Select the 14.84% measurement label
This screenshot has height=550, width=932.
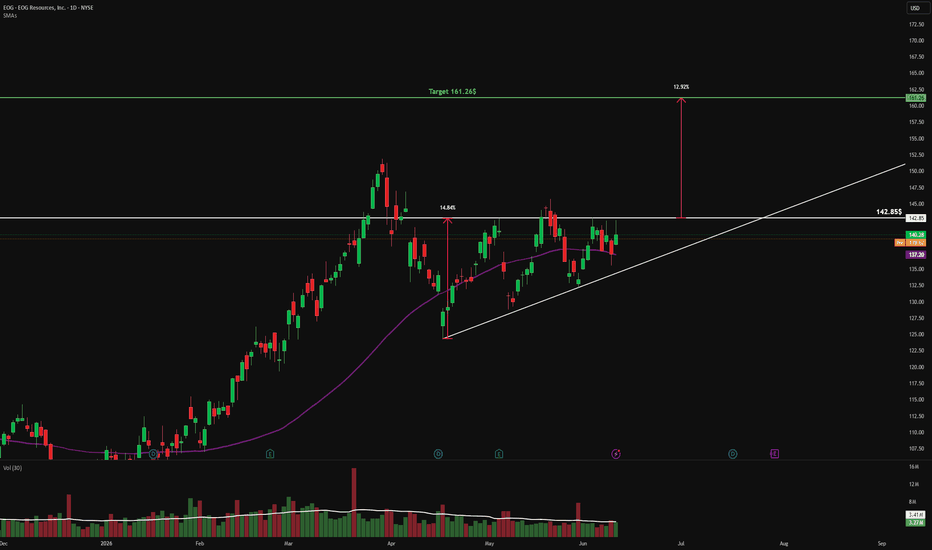[448, 208]
